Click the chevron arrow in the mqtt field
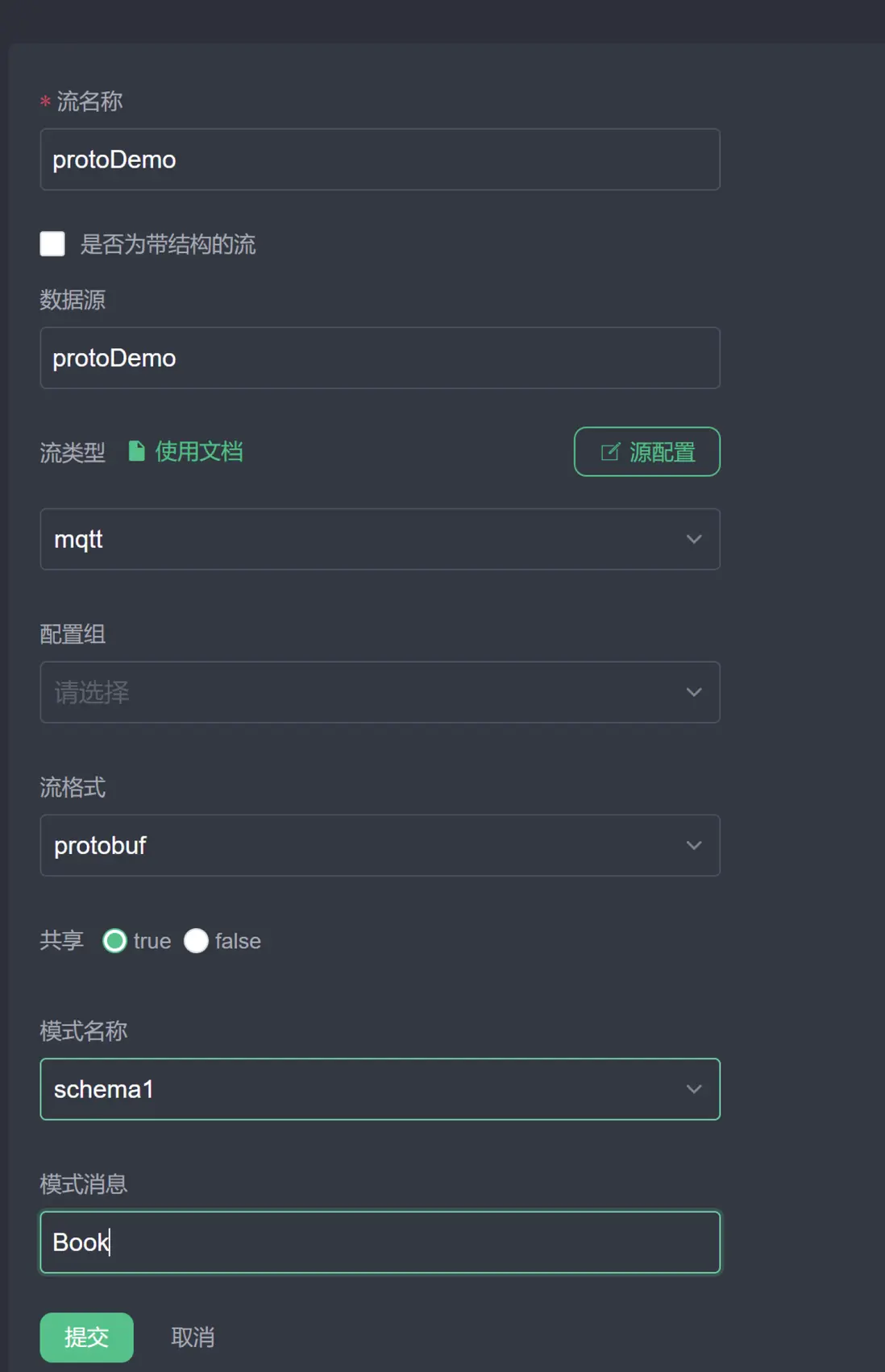 pos(694,539)
